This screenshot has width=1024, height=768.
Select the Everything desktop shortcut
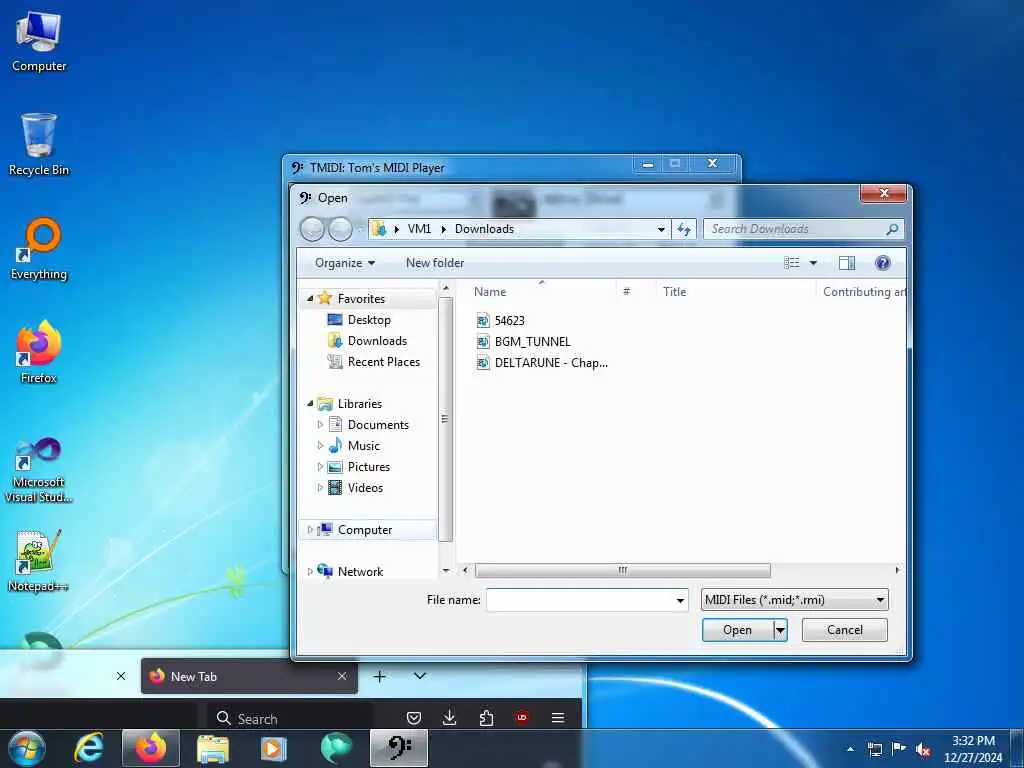[x=39, y=249]
